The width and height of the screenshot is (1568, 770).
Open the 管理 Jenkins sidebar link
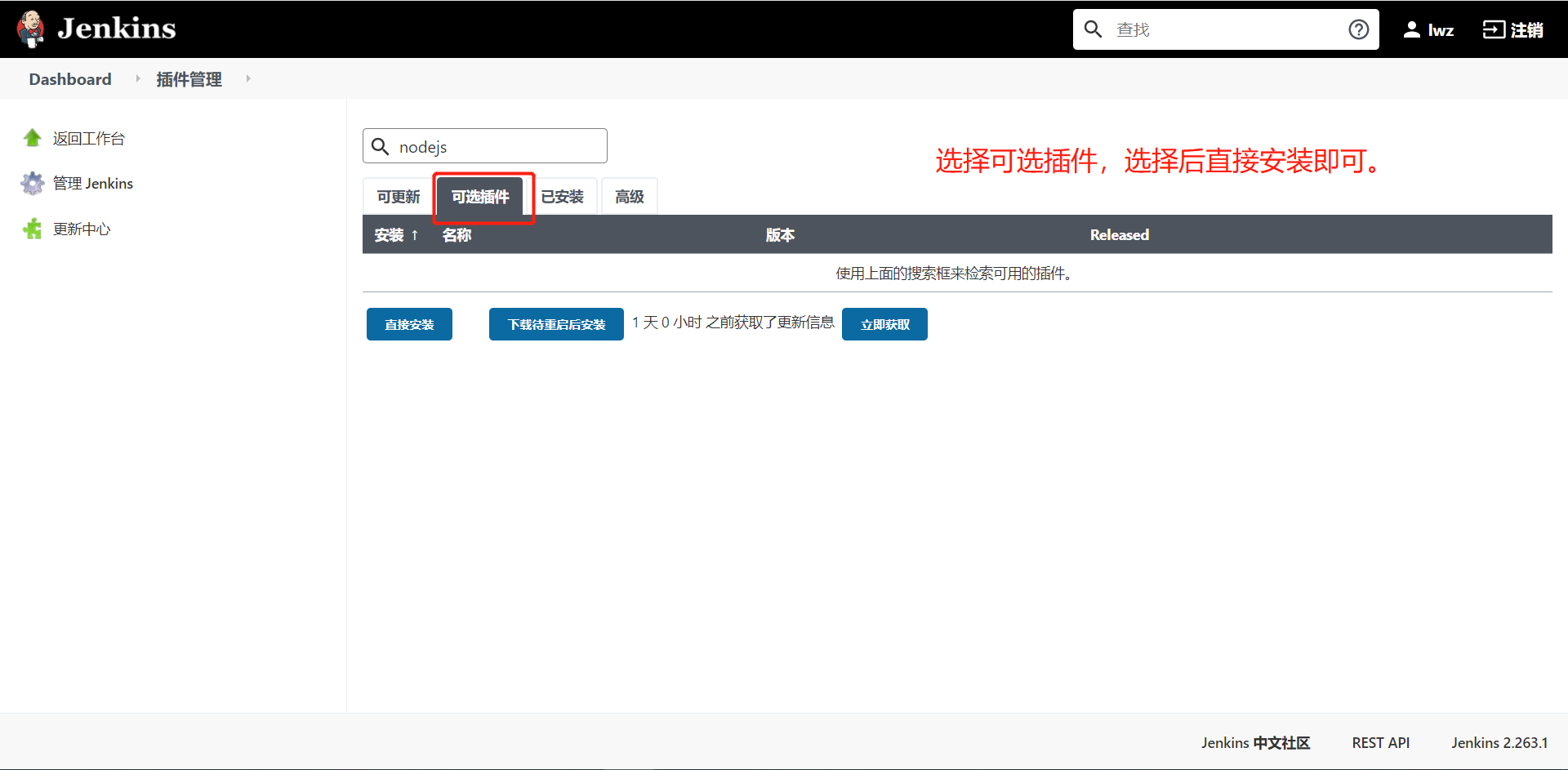click(x=93, y=184)
